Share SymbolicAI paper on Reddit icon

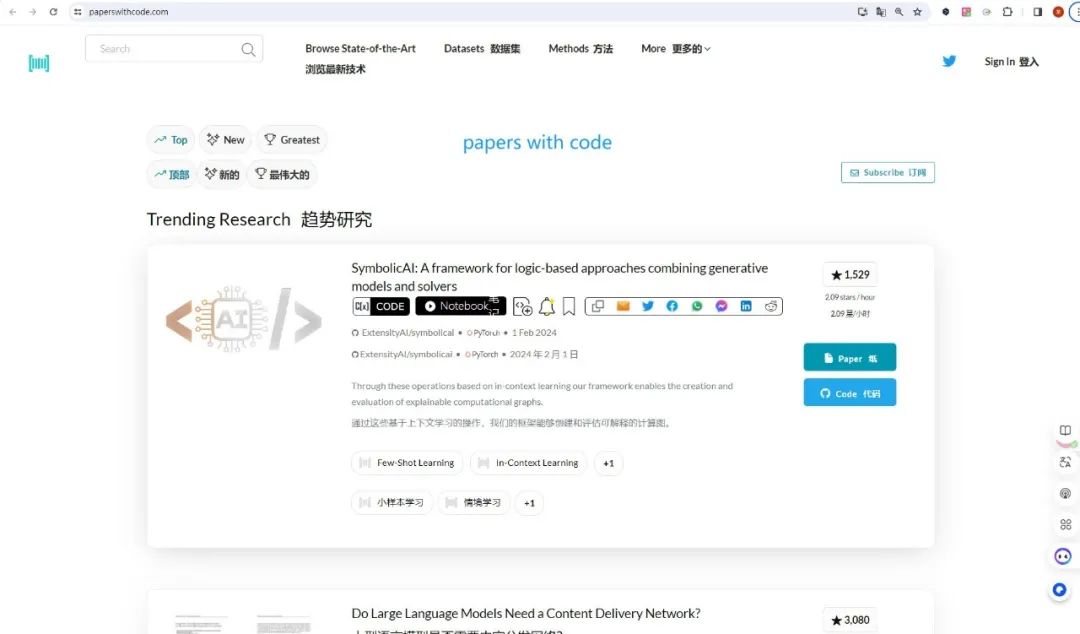(x=771, y=306)
